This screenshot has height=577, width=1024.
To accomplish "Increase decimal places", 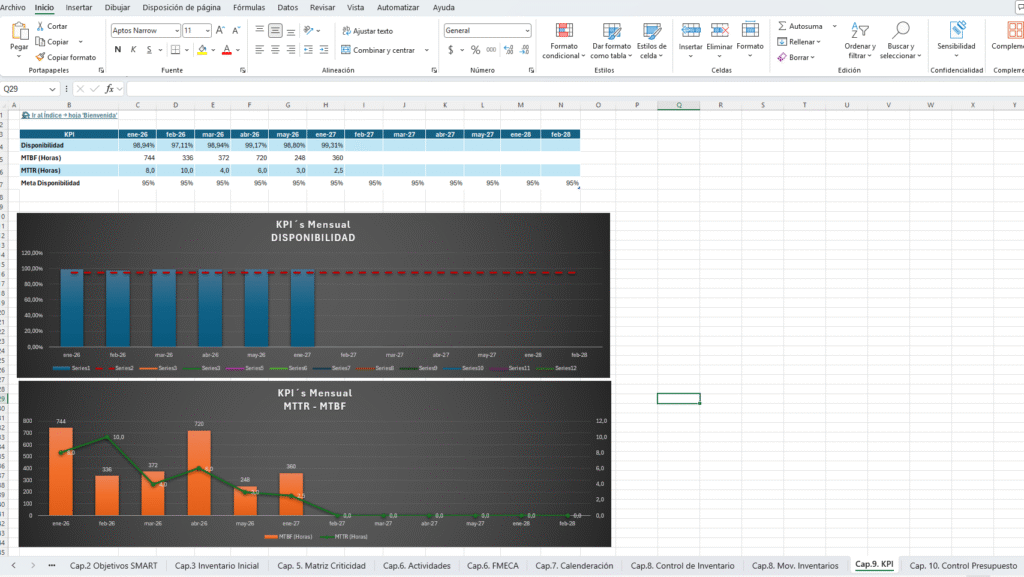I will 509,50.
